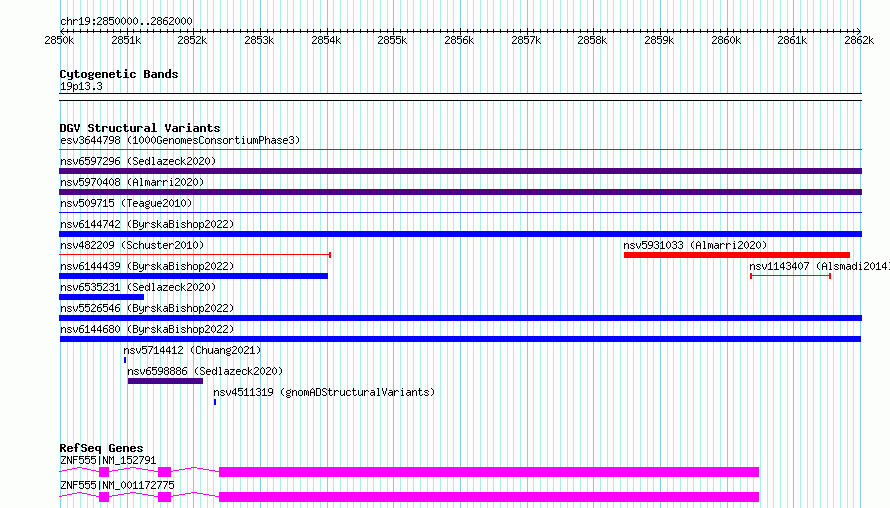Screen dimensions: 890x508
Task: Open the nsv6535231 (Sedlazeck2020) label
Action: pos(138,287)
